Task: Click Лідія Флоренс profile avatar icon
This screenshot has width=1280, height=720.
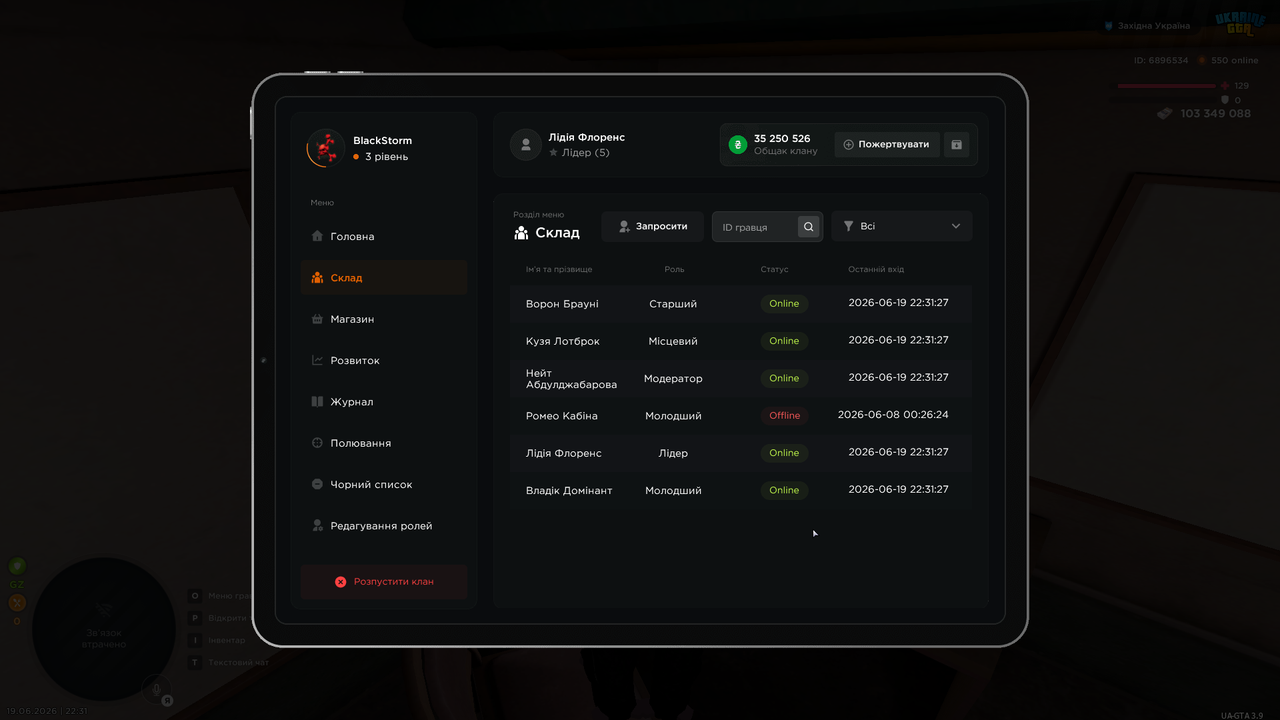Action: [526, 144]
